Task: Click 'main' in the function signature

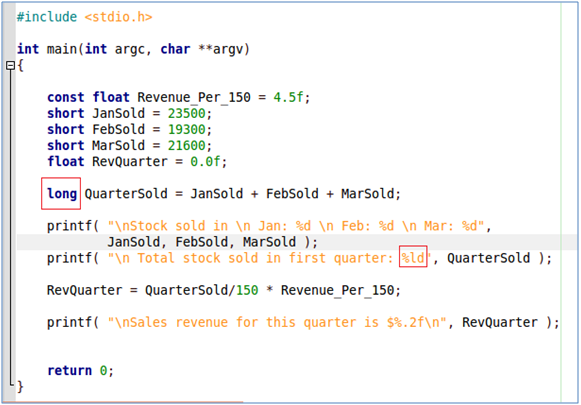Action: [x=62, y=49]
